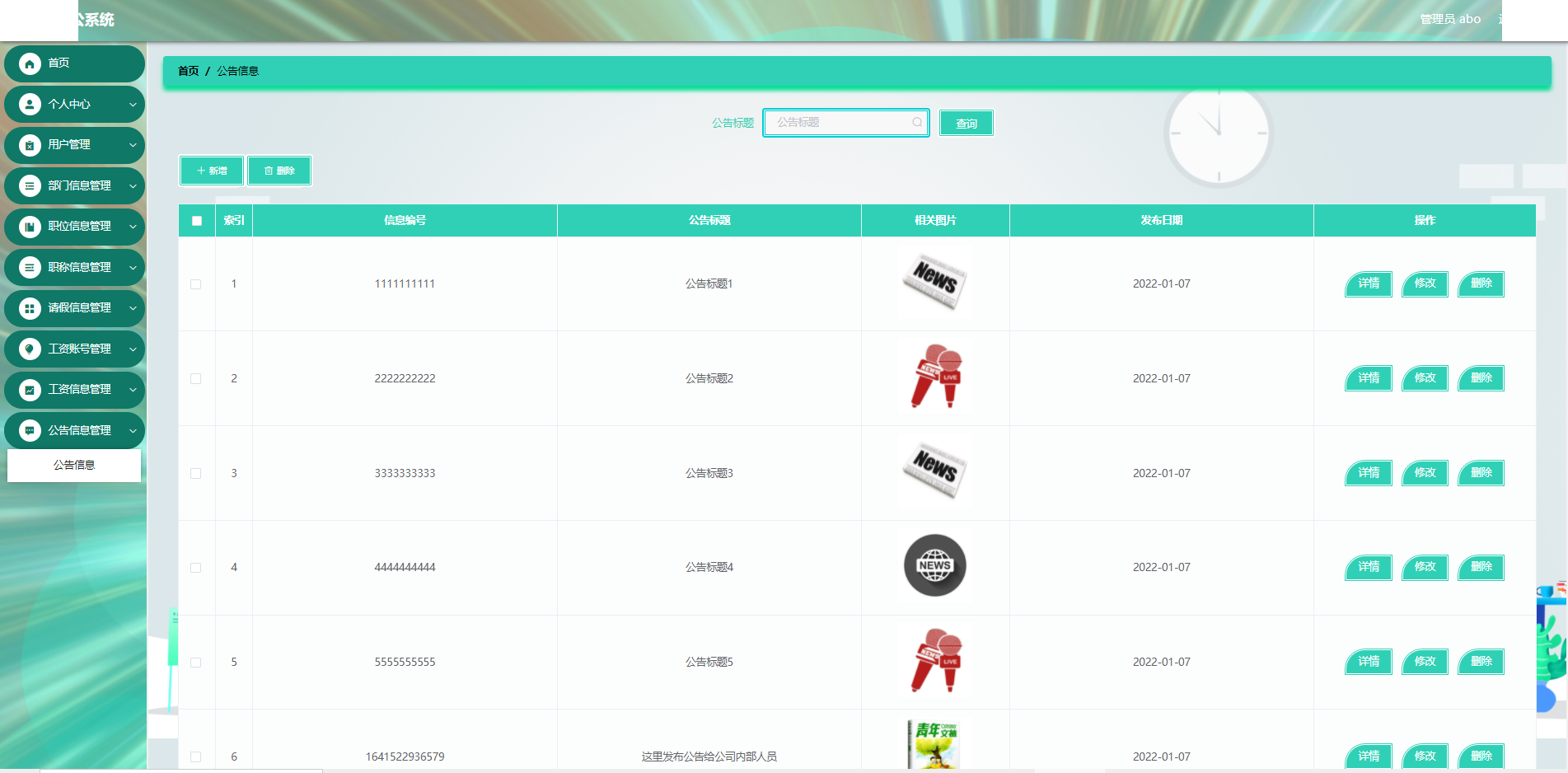Click the 用户管理 sidebar icon

[30, 145]
